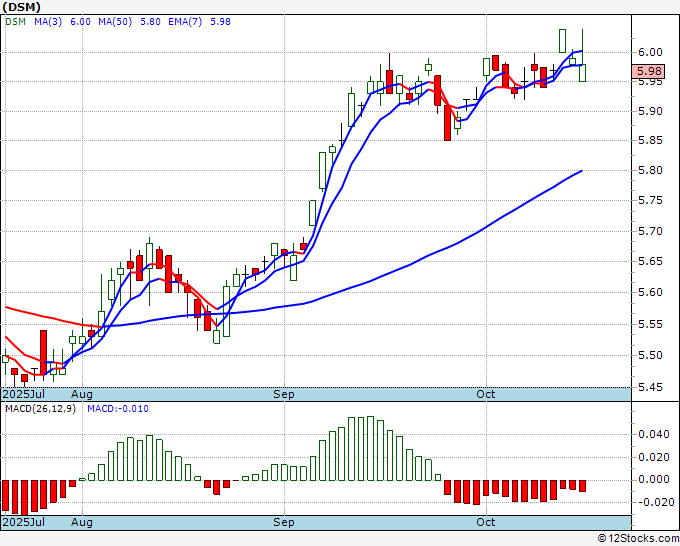
Task: Click the MACD(26,12,9) indicator label
Action: coord(40,409)
